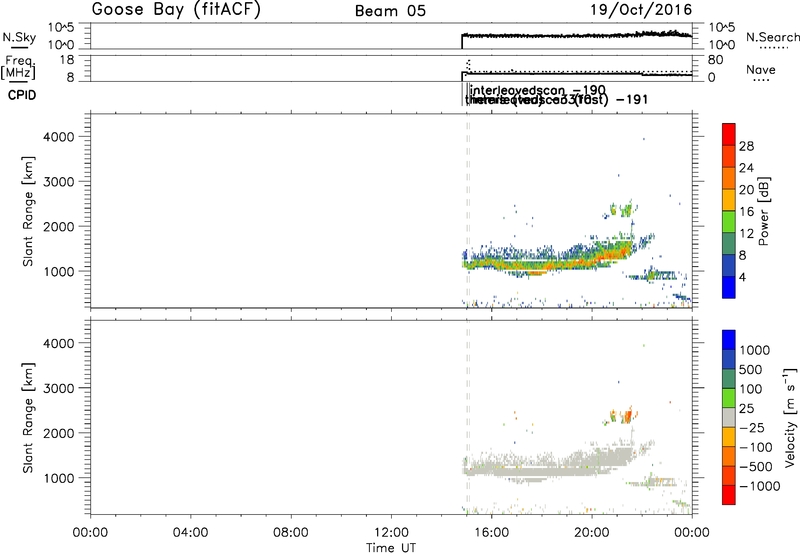
Task: Click the 'Nave' legend label
Action: pos(761,69)
